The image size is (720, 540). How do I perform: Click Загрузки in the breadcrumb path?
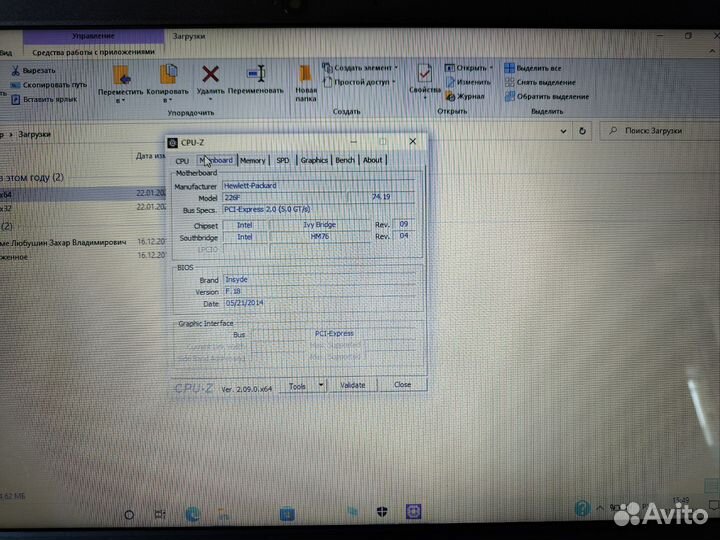[x=34, y=135]
